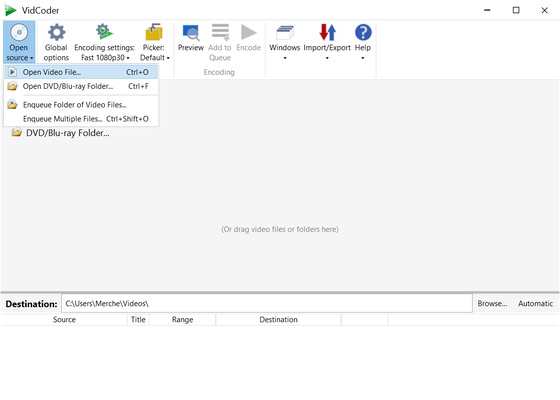Expand the Open source dropdown arrow

[x=32, y=58]
